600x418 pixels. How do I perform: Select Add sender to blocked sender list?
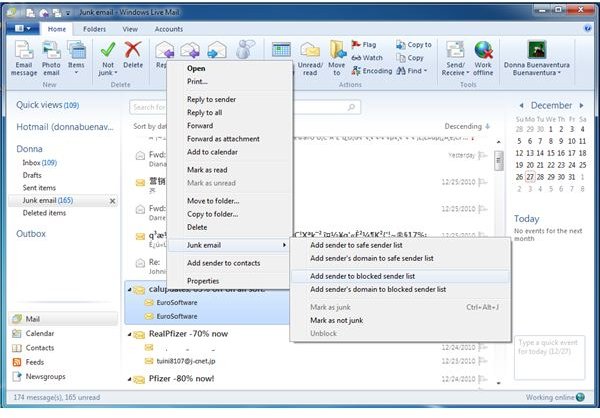pyautogui.click(x=400, y=276)
